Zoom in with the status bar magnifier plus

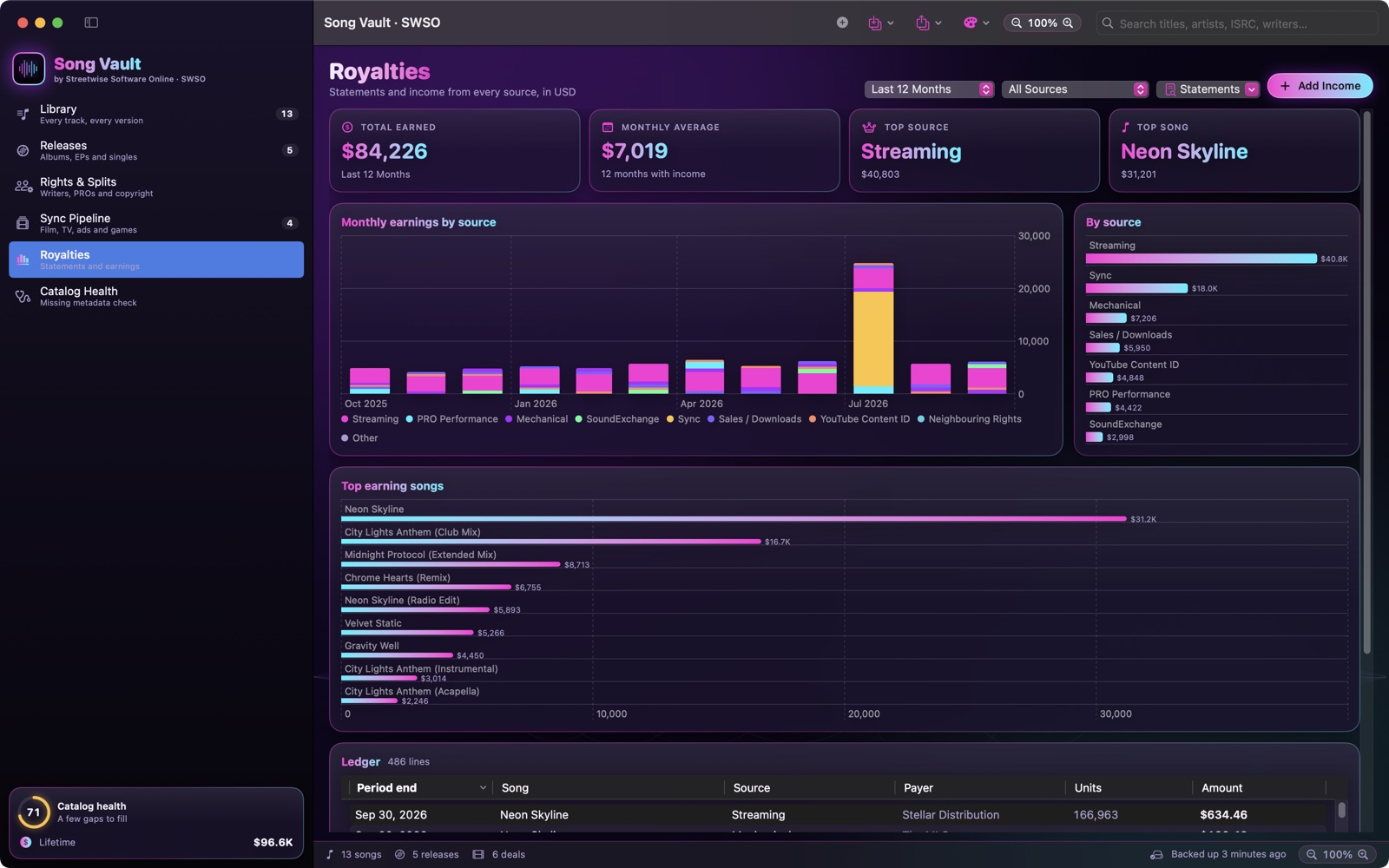click(1363, 855)
